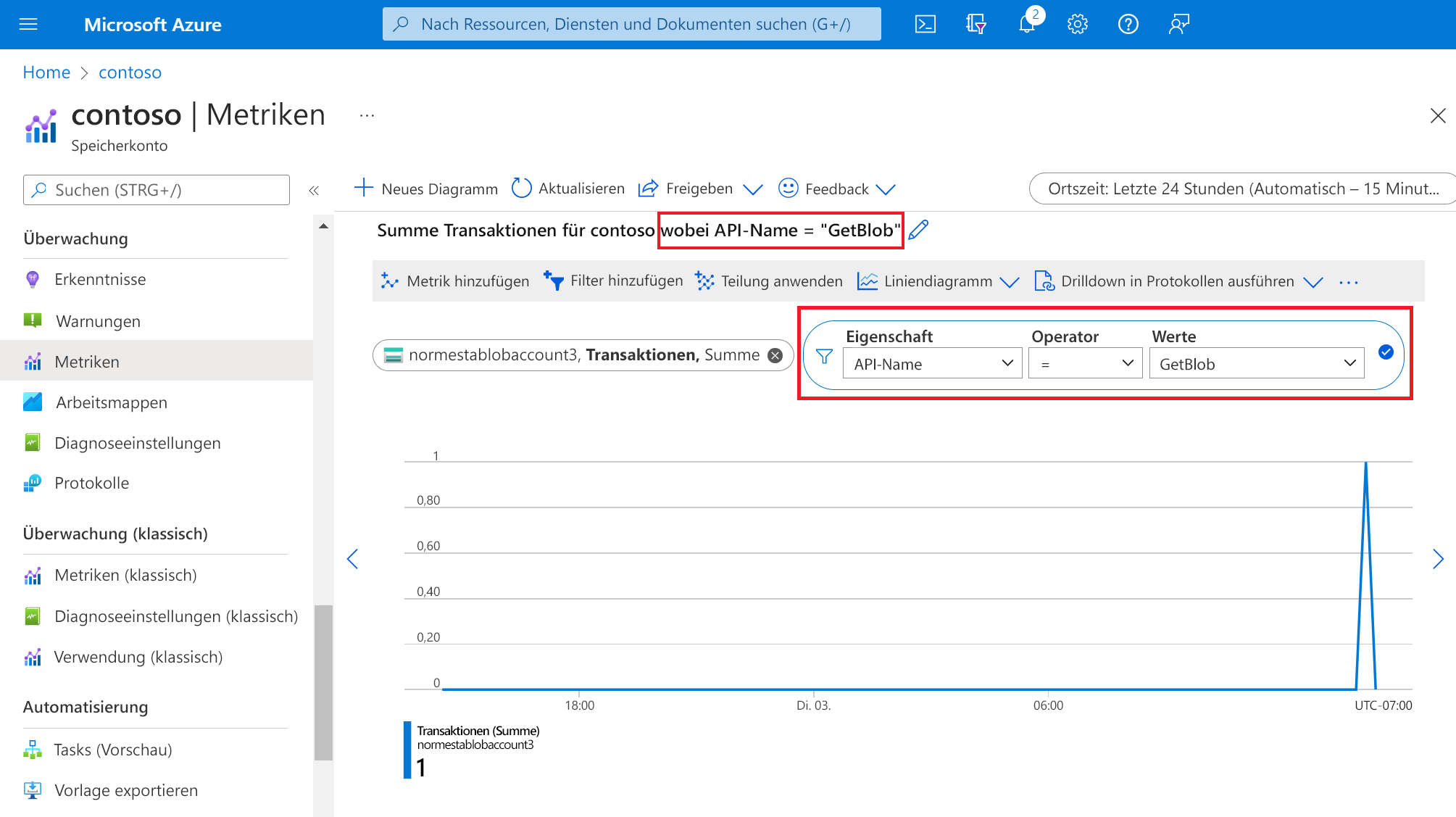
Task: Open the Liniendiagramm chart type dropdown
Action: coord(939,281)
